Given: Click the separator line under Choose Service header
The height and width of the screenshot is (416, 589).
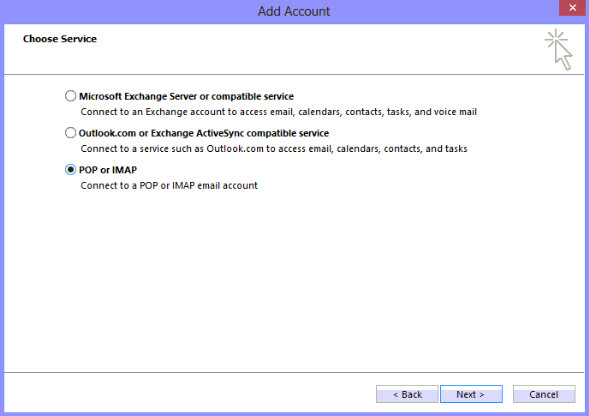Looking at the screenshot, I should [294, 74].
